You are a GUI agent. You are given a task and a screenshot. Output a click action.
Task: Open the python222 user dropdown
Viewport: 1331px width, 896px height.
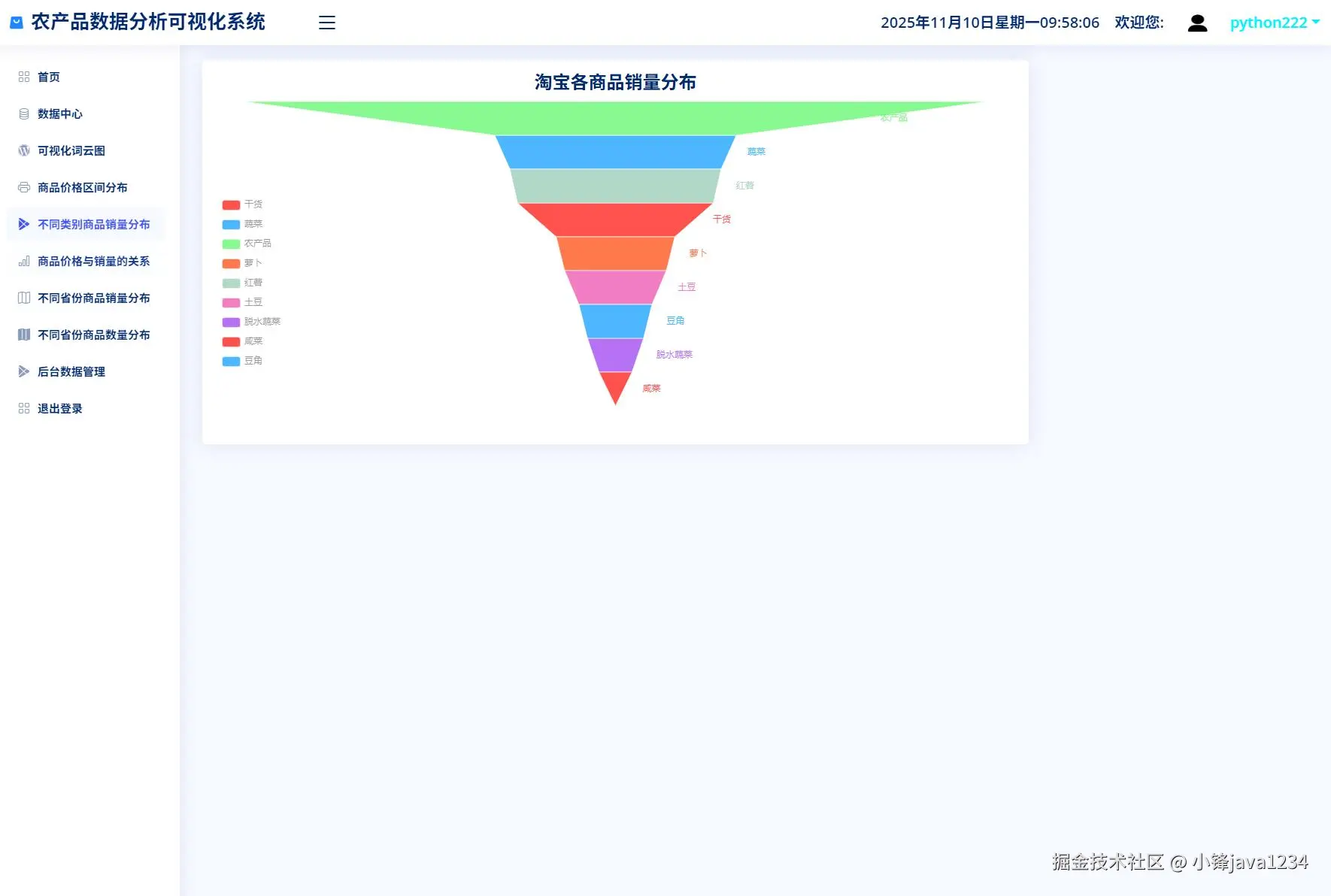point(1275,23)
